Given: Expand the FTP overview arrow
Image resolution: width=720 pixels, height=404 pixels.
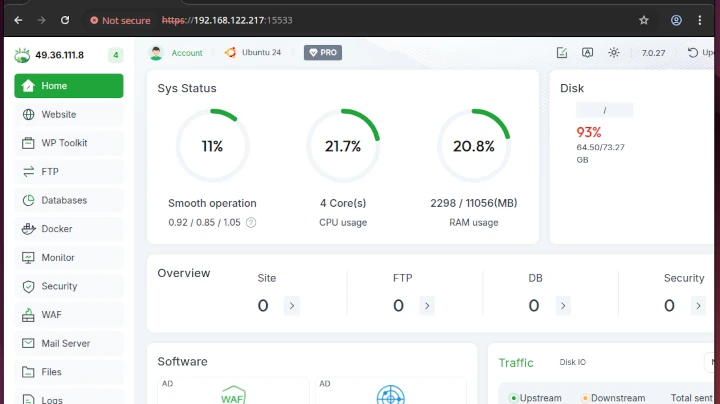Looking at the screenshot, I should [427, 306].
